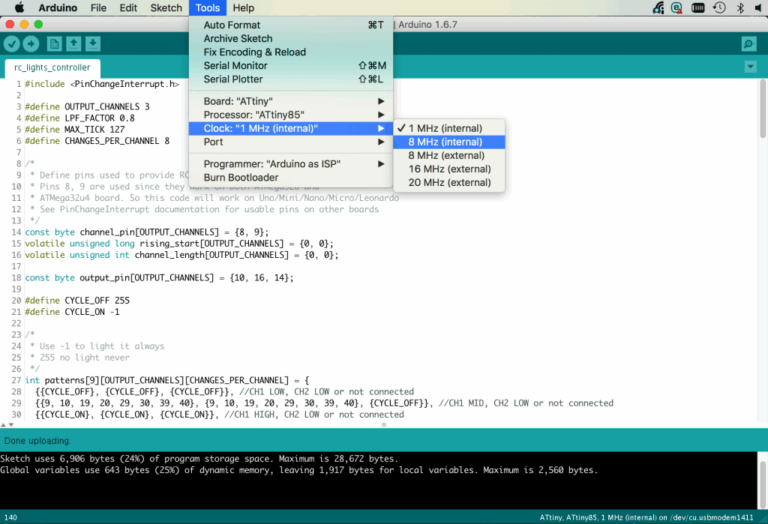Screen dimensions: 768x524
Task: Click the Upload arrow icon
Action: point(31,44)
